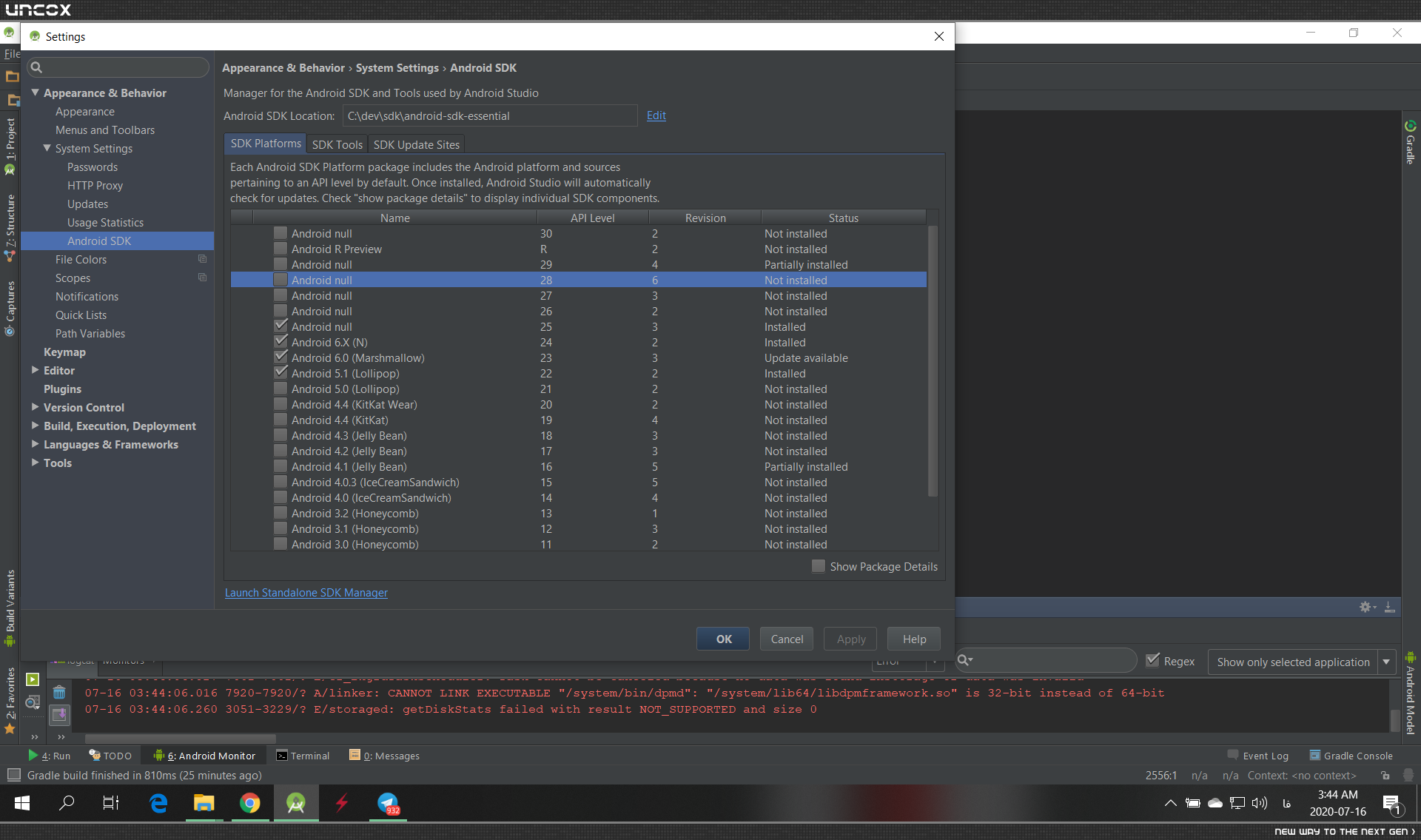Open the Android Model side tab
The width and height of the screenshot is (1421, 840).
1411,693
